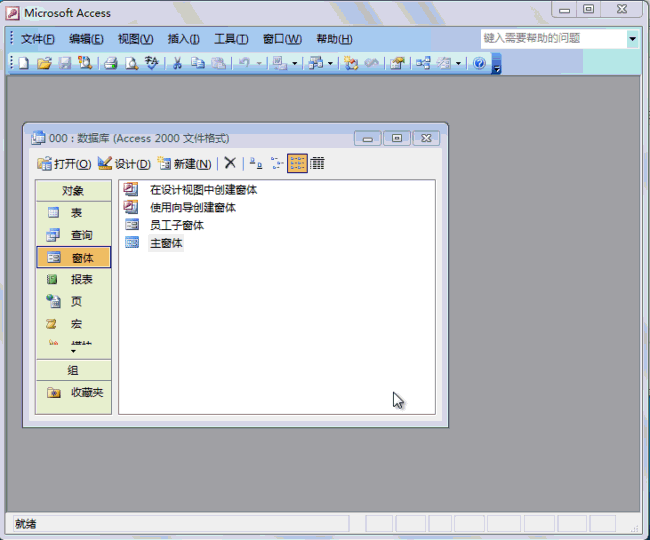This screenshot has height=540, width=650.
Task: Expand the Undo dropdown arrow
Action: 259,63
